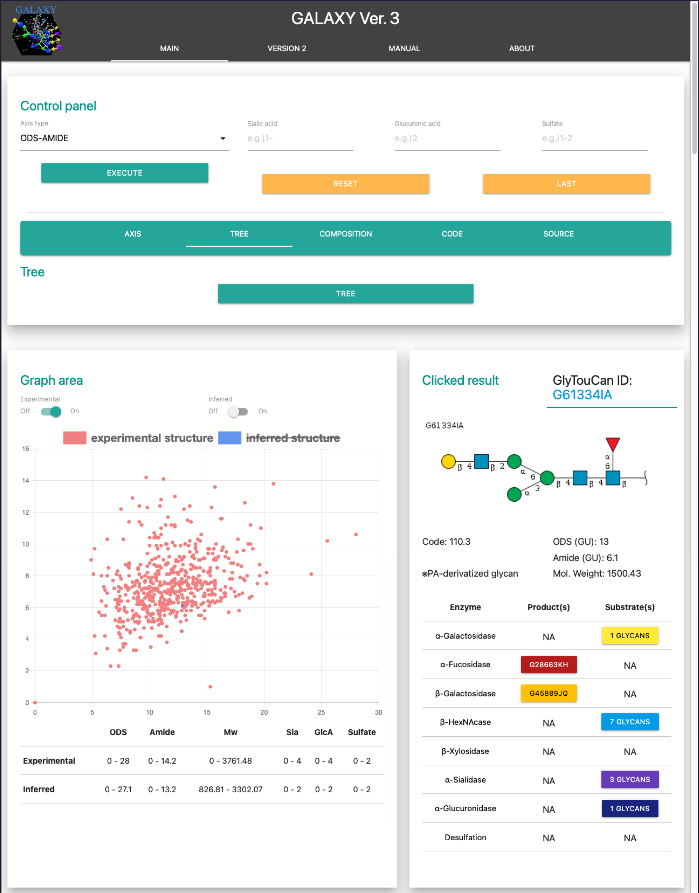This screenshot has height=893, width=699.
Task: Click the red fucose triangle in glycan
Action: click(x=613, y=443)
